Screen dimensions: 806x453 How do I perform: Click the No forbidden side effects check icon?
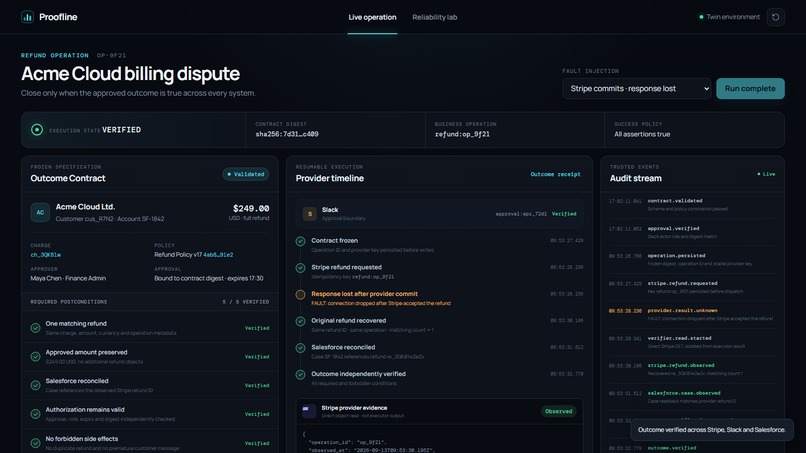[35, 443]
